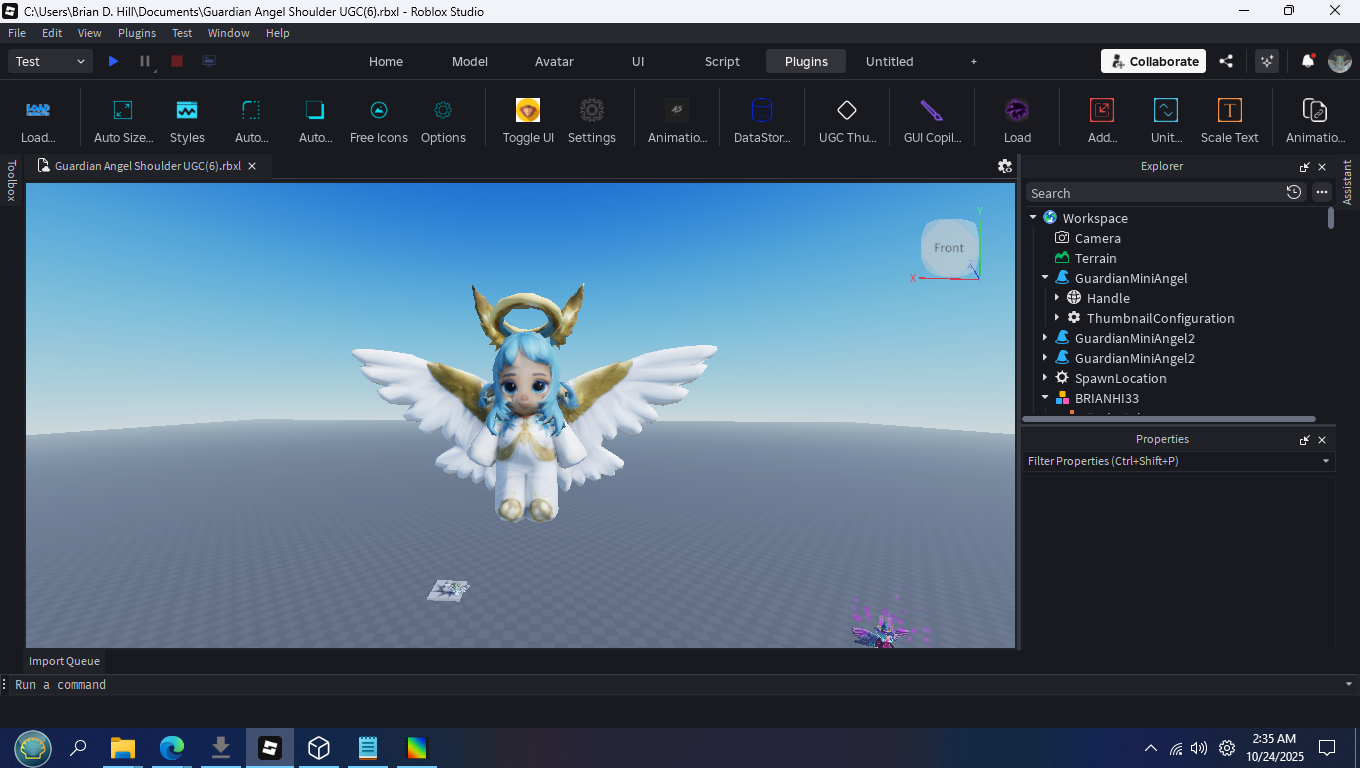Open the DataStore plugin icon

762,110
